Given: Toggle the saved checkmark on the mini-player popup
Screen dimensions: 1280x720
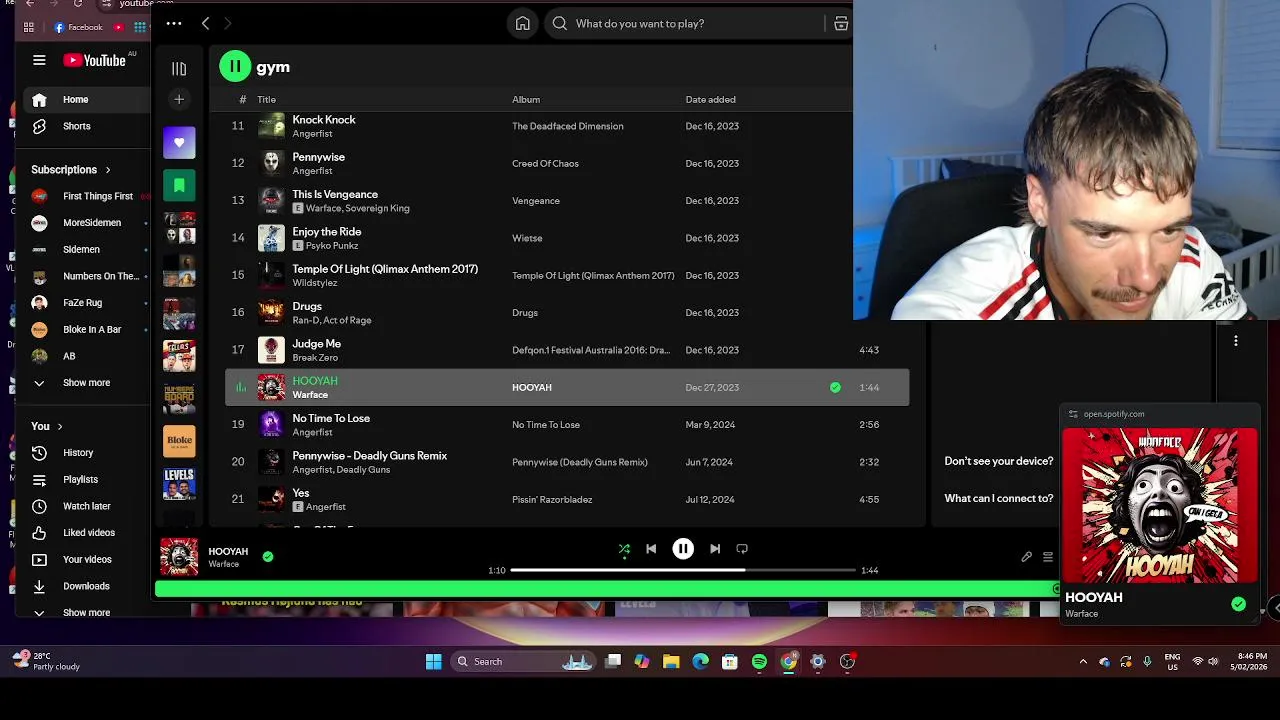Looking at the screenshot, I should [x=1238, y=604].
